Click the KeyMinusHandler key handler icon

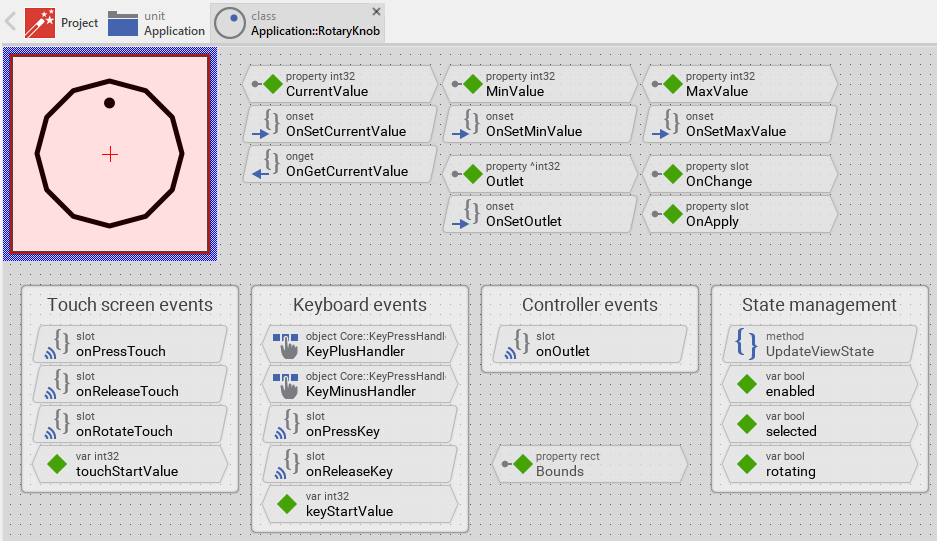(286, 385)
